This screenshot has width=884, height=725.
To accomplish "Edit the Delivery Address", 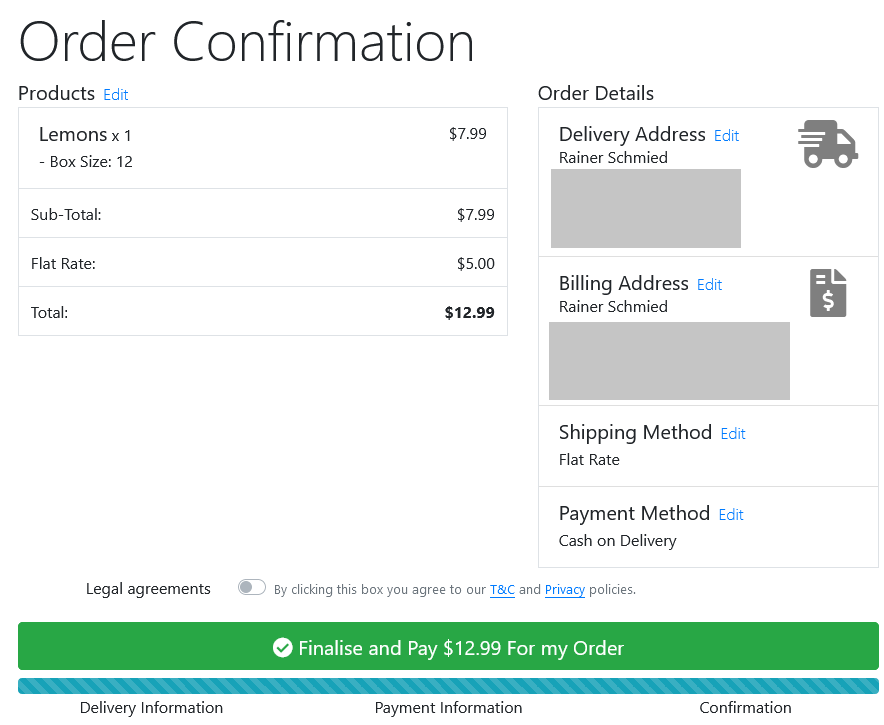I will point(726,136).
